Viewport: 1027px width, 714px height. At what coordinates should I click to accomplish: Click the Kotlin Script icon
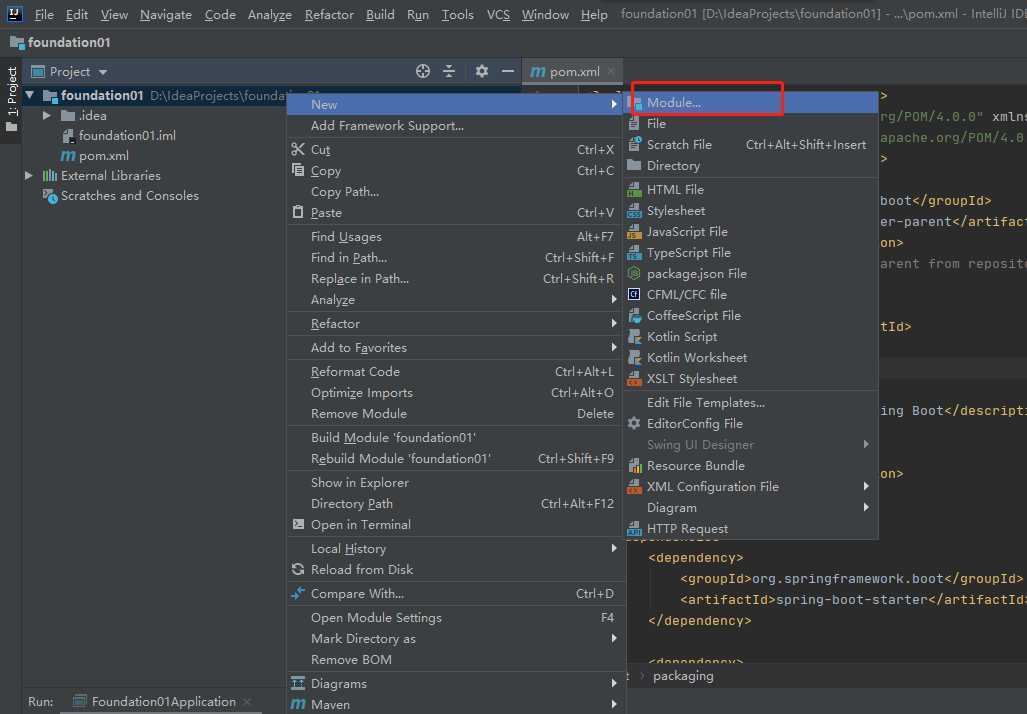click(634, 336)
